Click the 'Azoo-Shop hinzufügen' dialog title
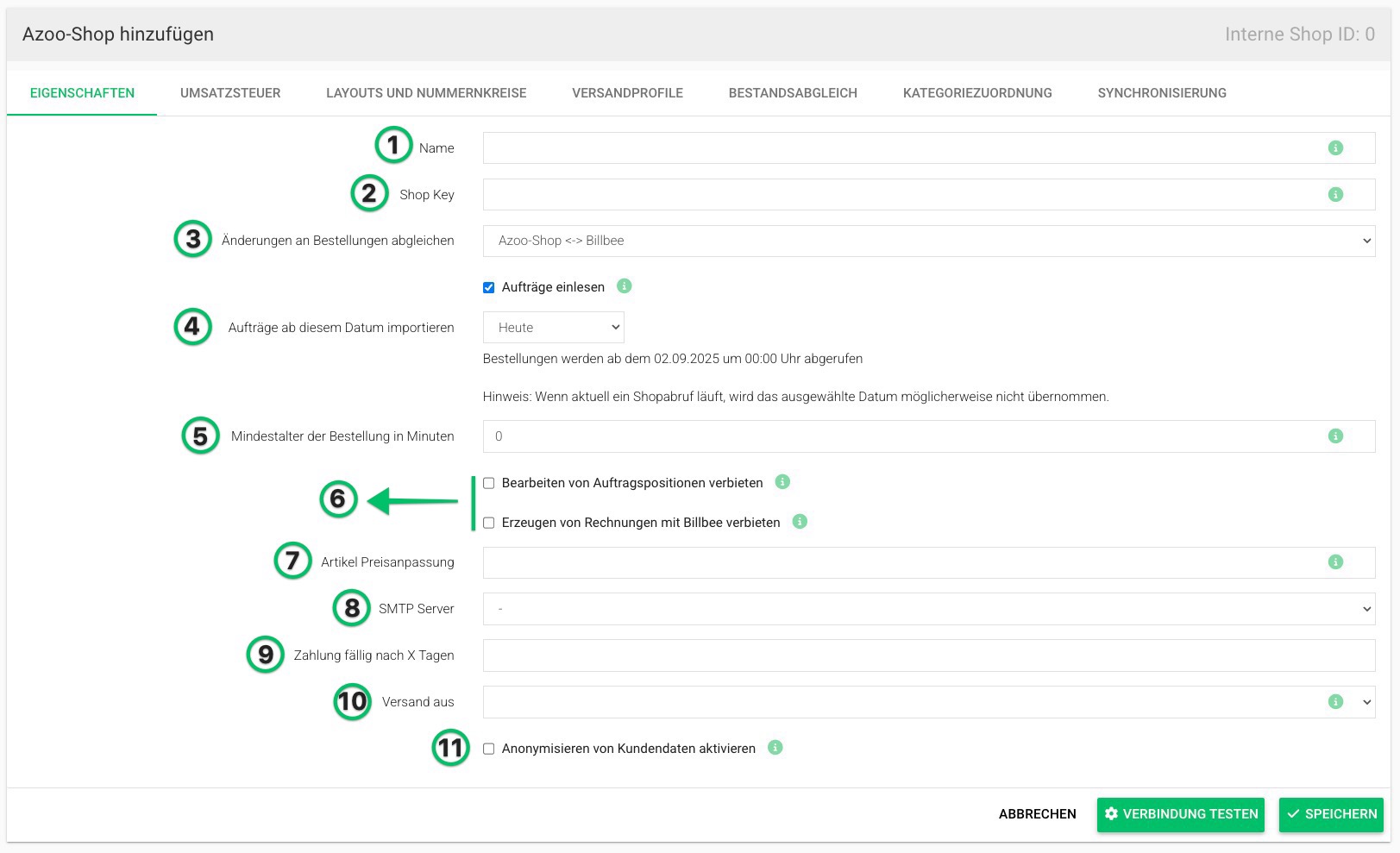The height and width of the screenshot is (853, 1400). pyautogui.click(x=118, y=34)
